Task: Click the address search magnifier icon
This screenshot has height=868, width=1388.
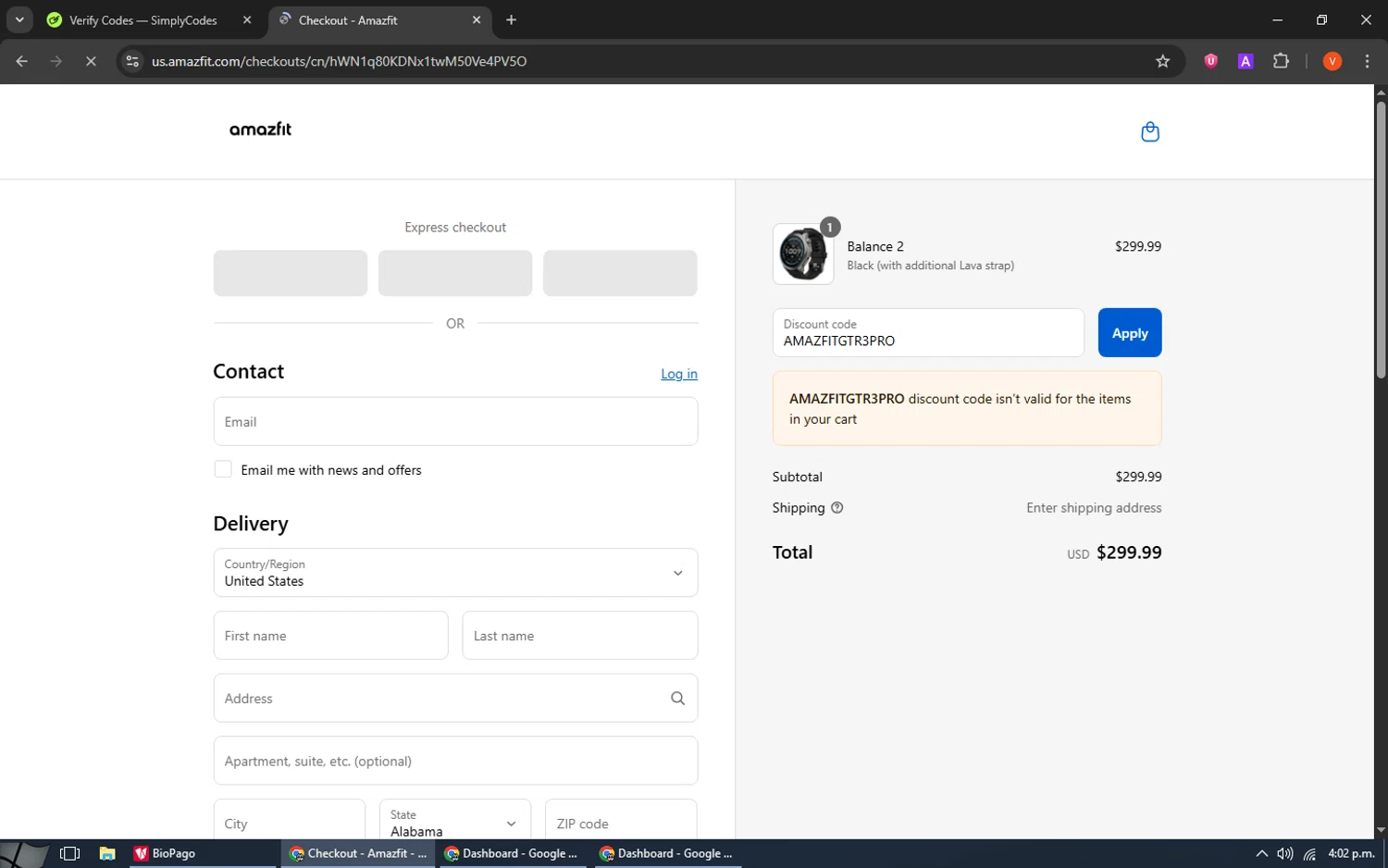Action: (677, 699)
